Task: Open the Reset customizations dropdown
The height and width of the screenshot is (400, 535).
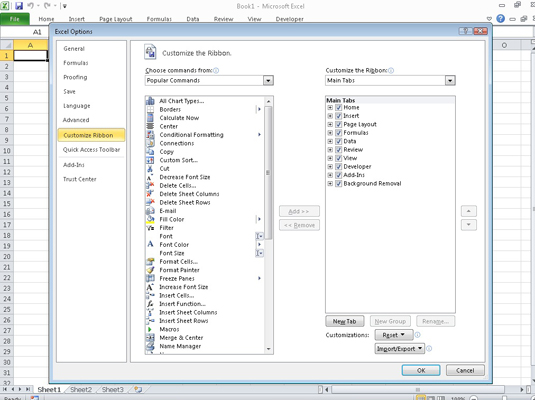Action: coord(394,335)
